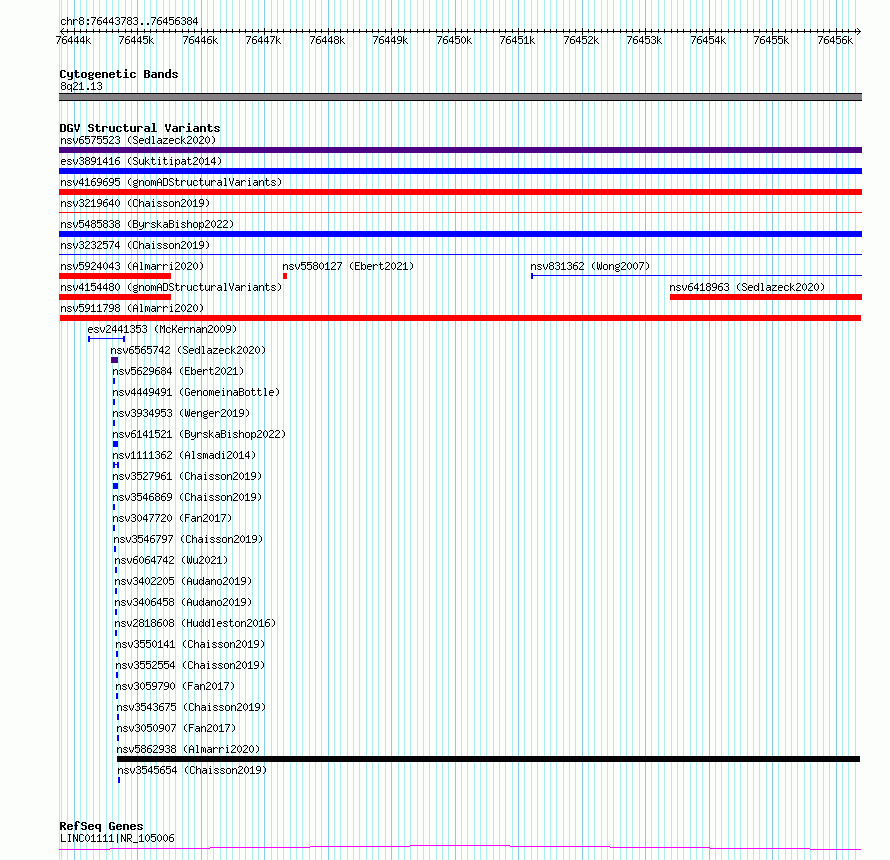890x860 pixels.
Task: Select the red nsv5924043 variant bar
Action: (115, 276)
